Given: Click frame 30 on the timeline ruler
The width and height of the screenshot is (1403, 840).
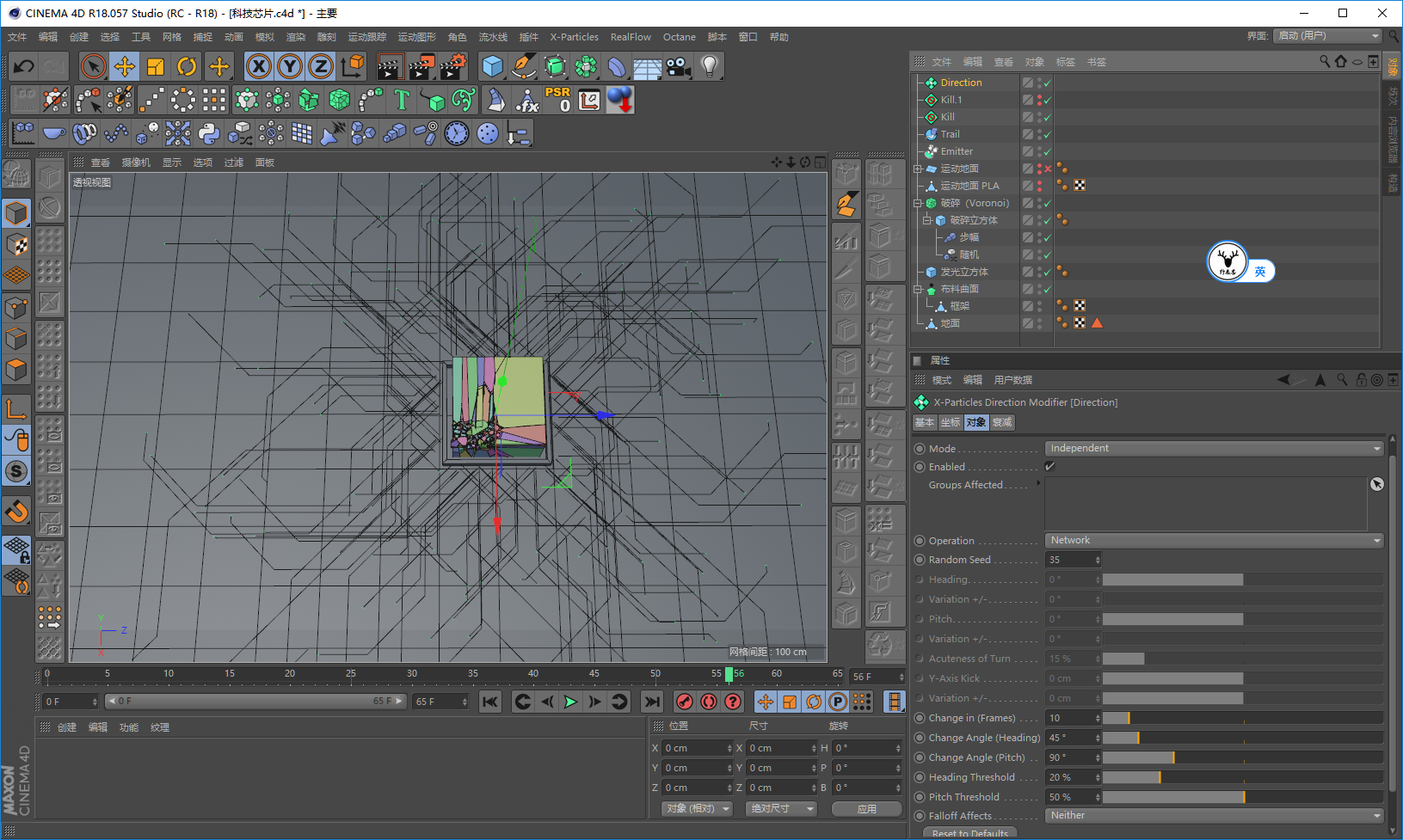Looking at the screenshot, I should coord(412,674).
